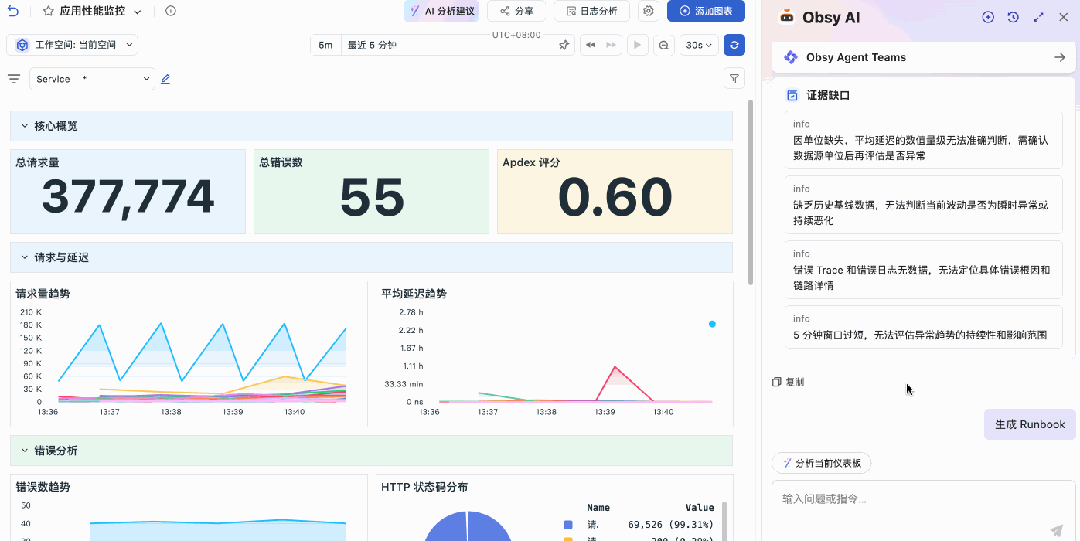
Task: Click the info card about 缺乏历史基线数据
Action: (924, 204)
